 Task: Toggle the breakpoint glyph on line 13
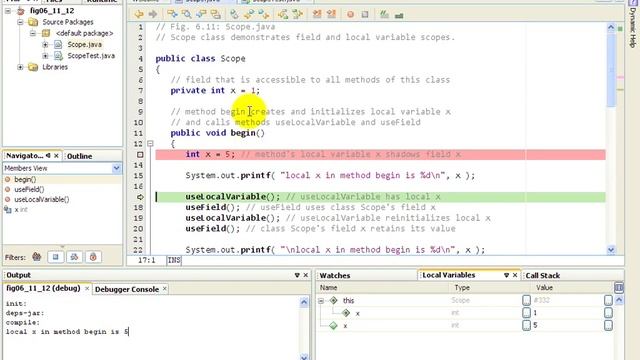tap(140, 155)
